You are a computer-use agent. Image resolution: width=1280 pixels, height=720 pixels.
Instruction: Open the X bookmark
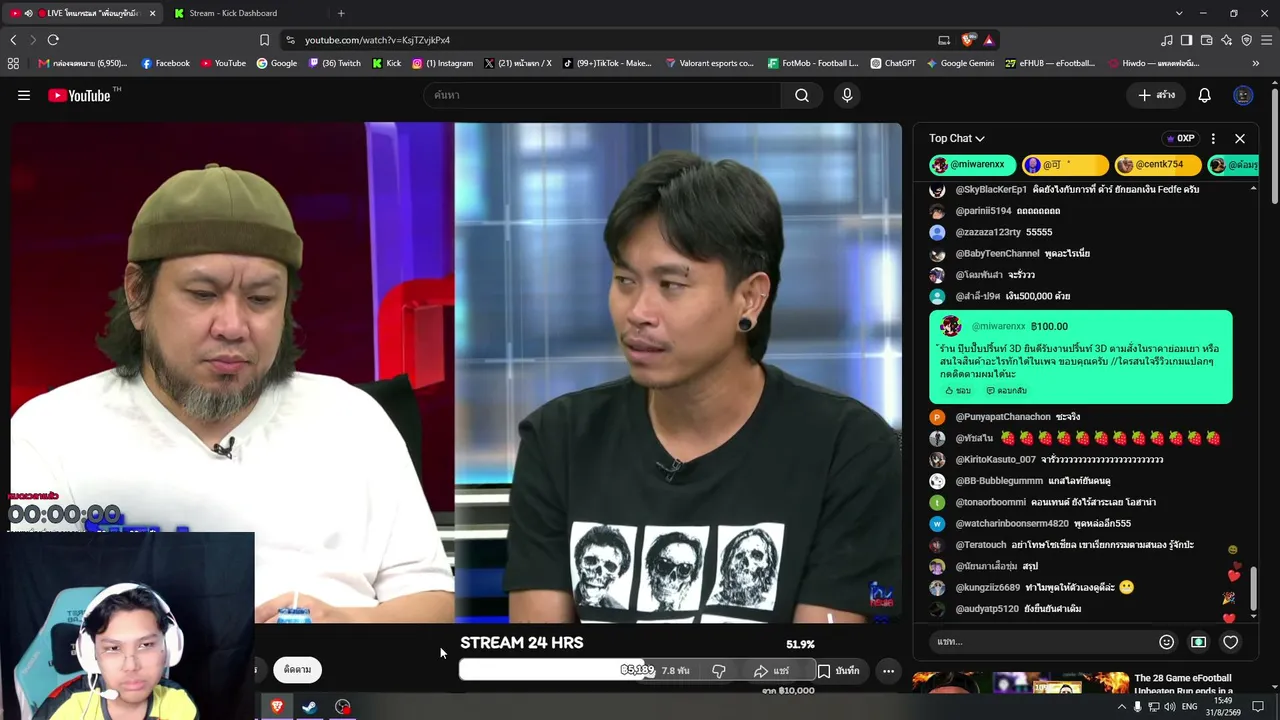coord(517,63)
